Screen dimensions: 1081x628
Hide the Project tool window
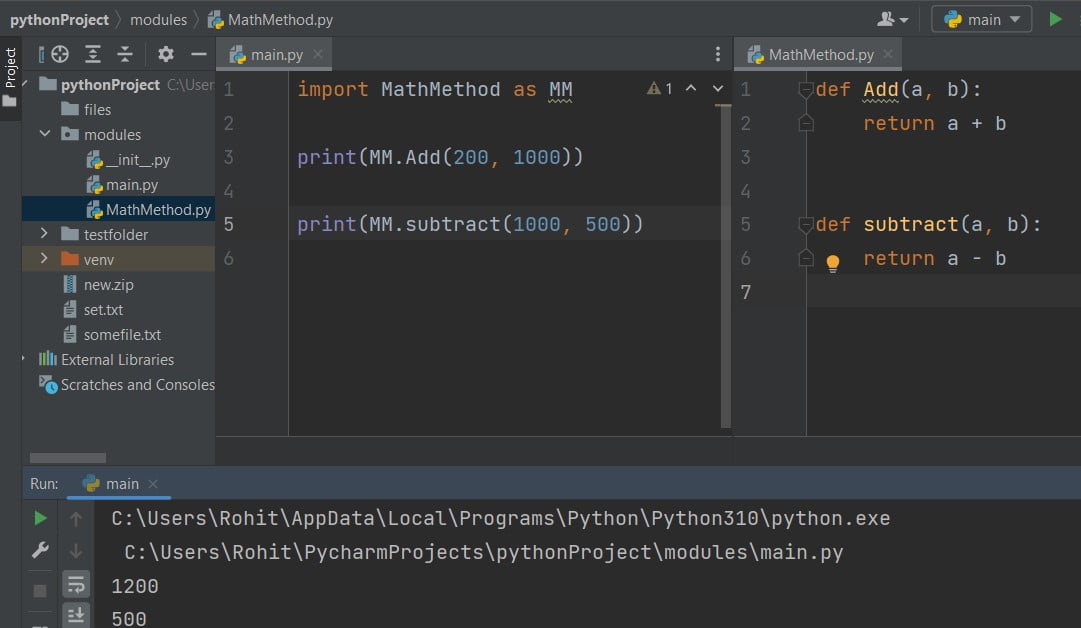click(199, 53)
